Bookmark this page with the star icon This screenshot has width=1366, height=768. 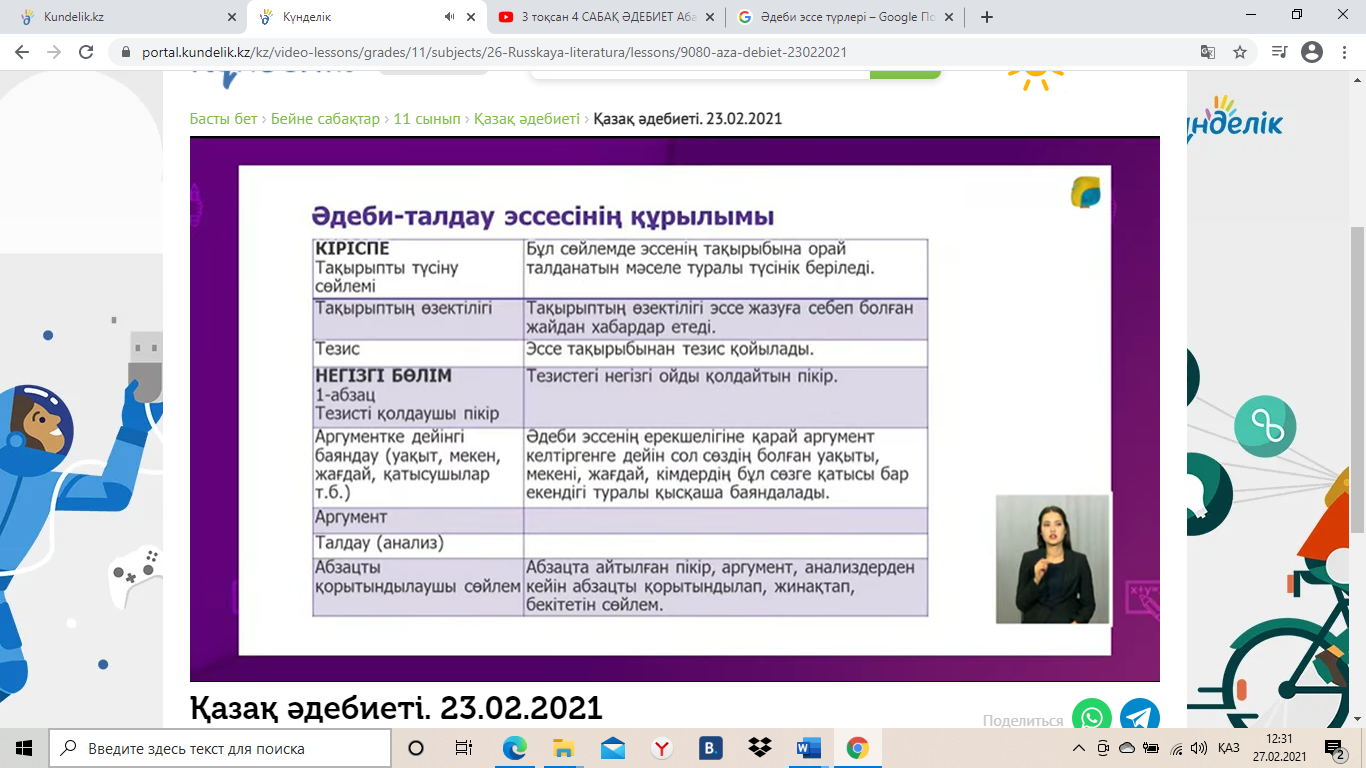click(x=1240, y=52)
